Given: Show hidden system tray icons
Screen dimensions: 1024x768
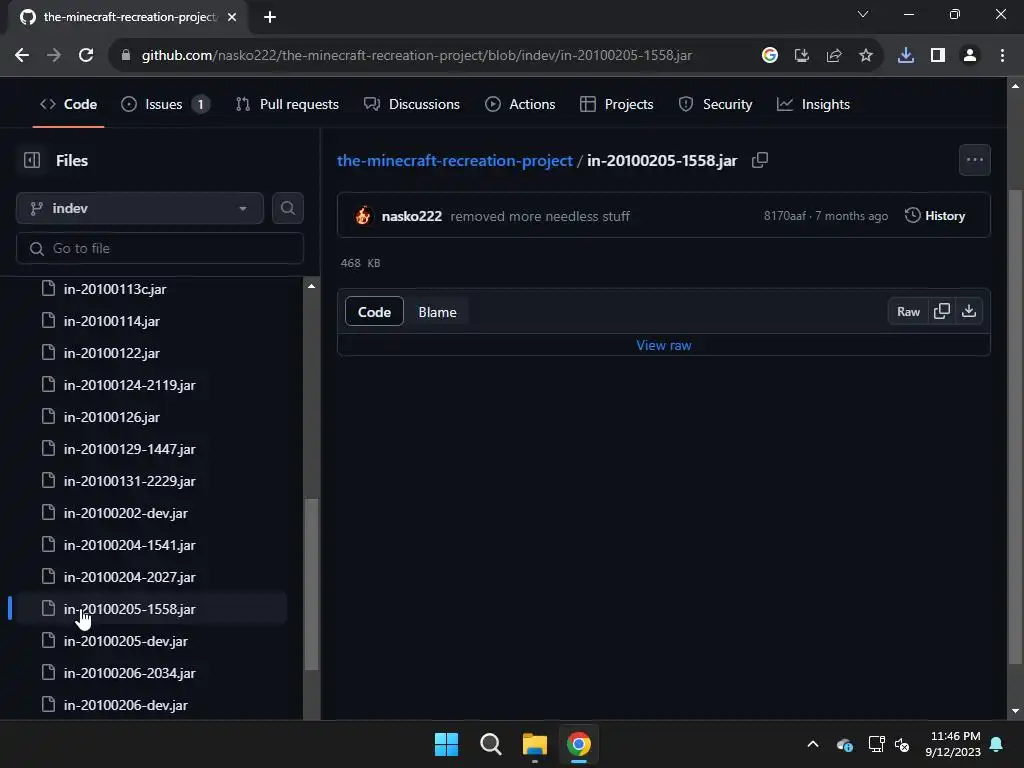Looking at the screenshot, I should pyautogui.click(x=812, y=744).
